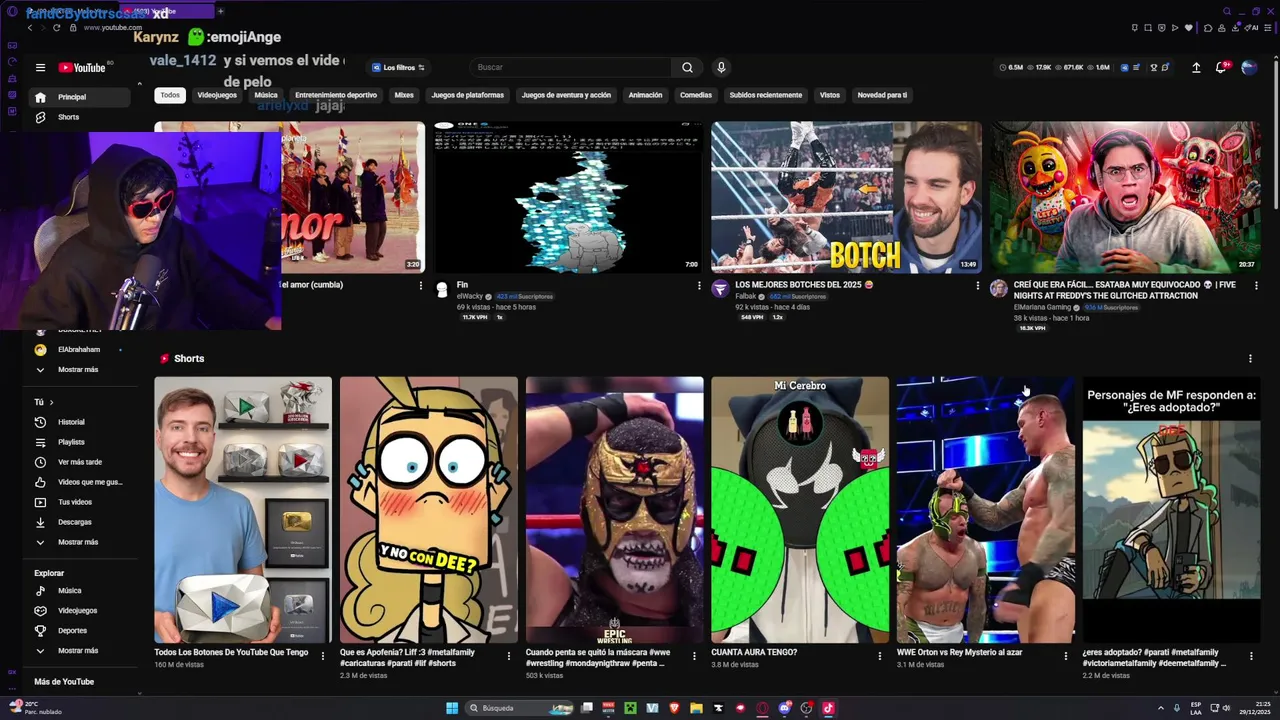Select the 'Mixes' filter chip
Image resolution: width=1280 pixels, height=720 pixels.
404,95
